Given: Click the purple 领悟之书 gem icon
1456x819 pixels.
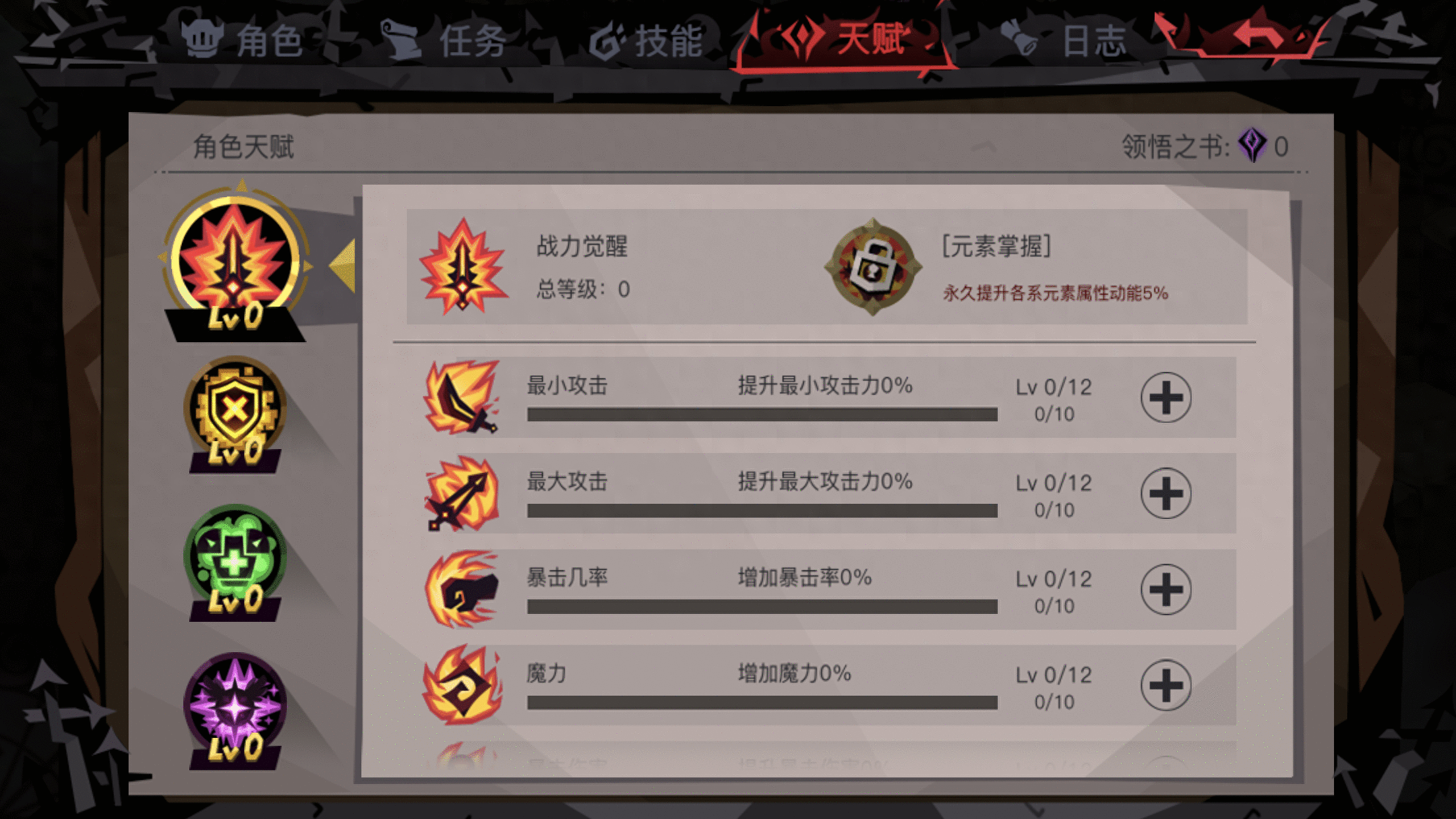Looking at the screenshot, I should 1252,145.
